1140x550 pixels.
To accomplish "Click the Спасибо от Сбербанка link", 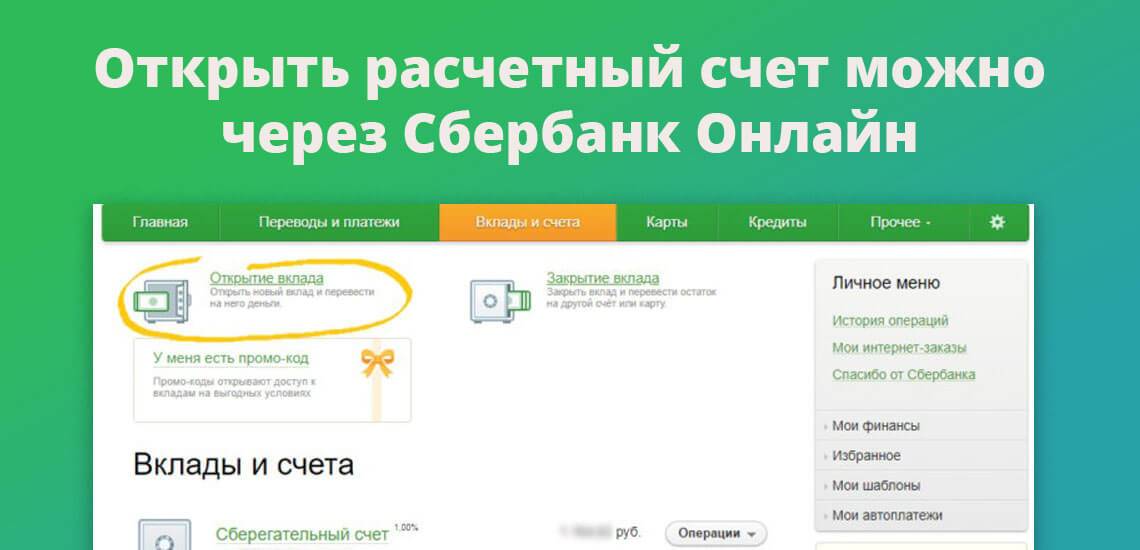I will [x=904, y=375].
